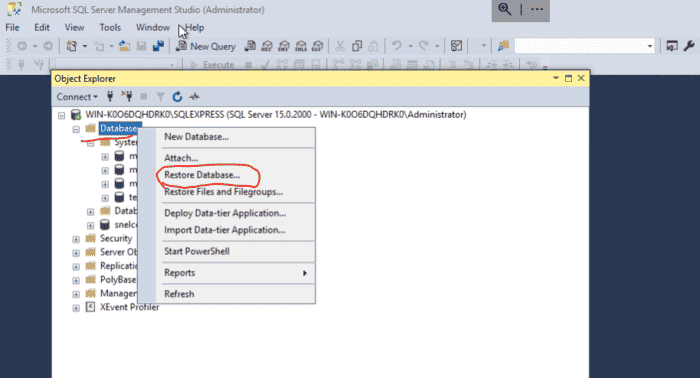Collapse the WIN-K0O6DQHDRK0\SQLEXPRESS server node

tap(62, 116)
